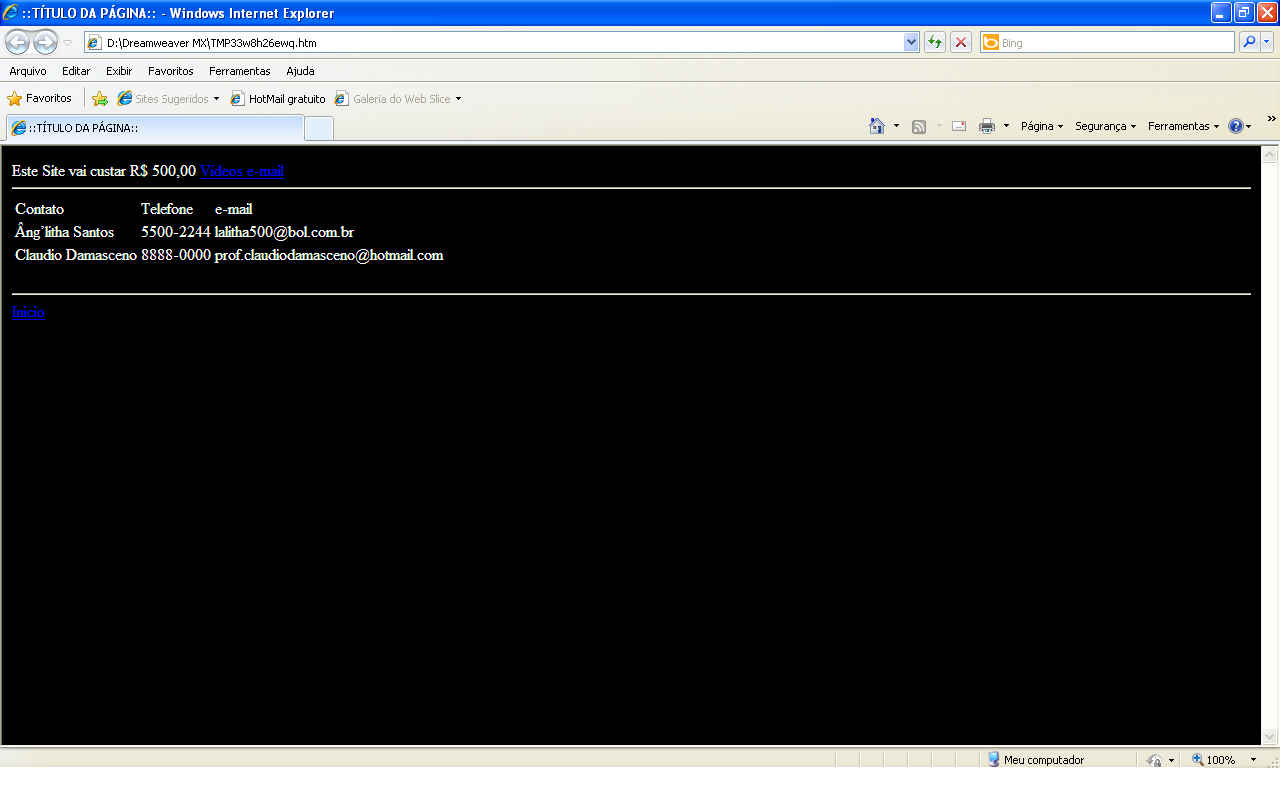This screenshot has width=1280, height=800.
Task: Open the Favoritos star button
Action: 40,99
